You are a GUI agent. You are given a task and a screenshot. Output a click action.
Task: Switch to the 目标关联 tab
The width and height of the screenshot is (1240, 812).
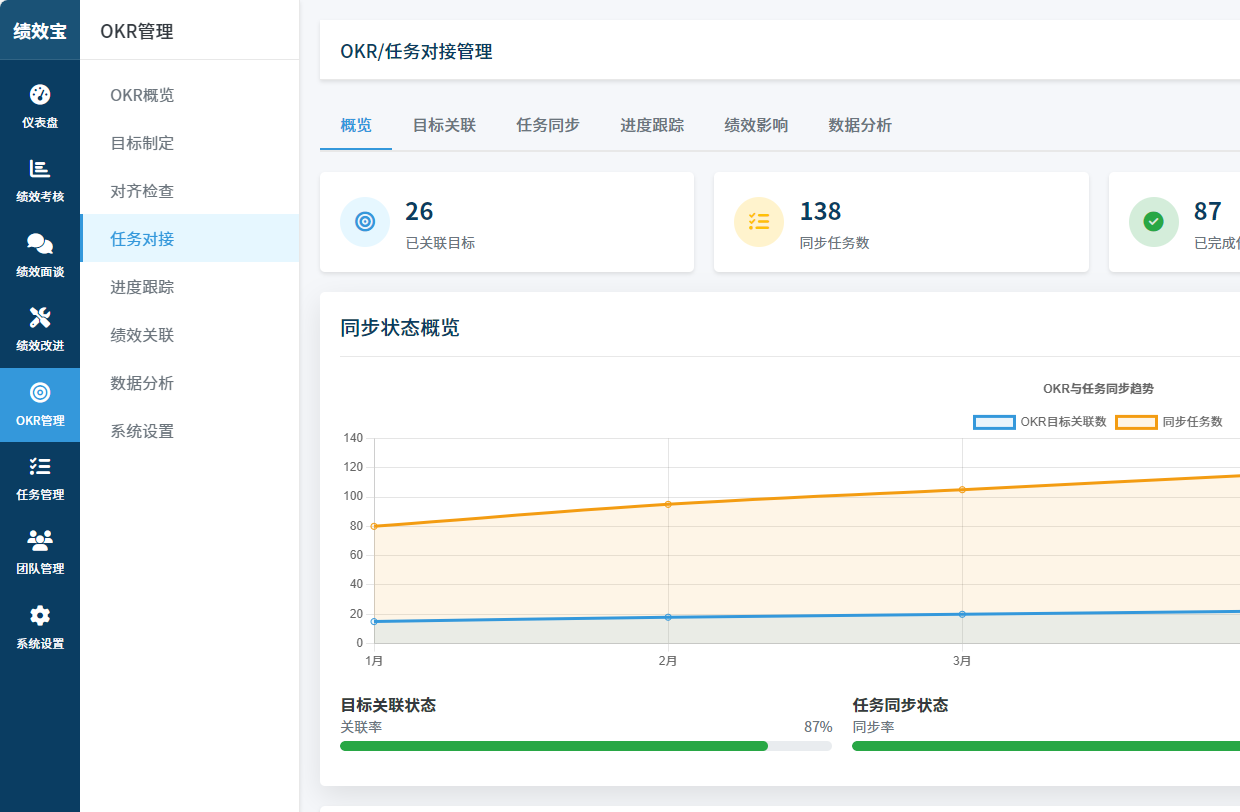click(444, 125)
